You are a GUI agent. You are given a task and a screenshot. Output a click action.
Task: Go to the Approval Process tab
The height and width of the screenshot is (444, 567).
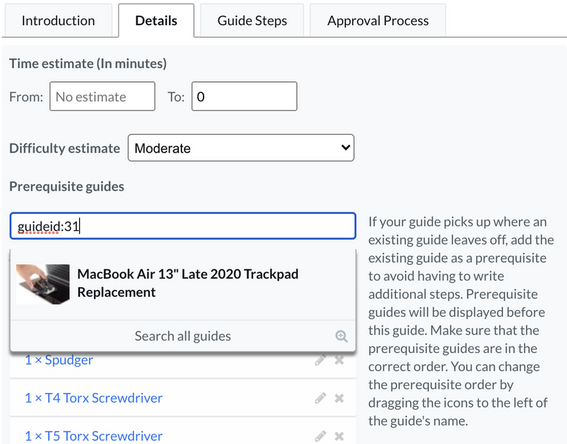(x=378, y=21)
